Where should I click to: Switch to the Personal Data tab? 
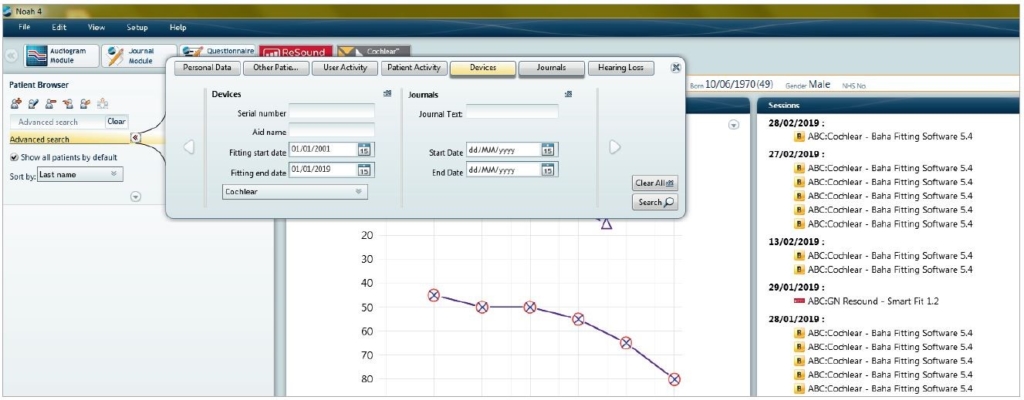point(207,68)
